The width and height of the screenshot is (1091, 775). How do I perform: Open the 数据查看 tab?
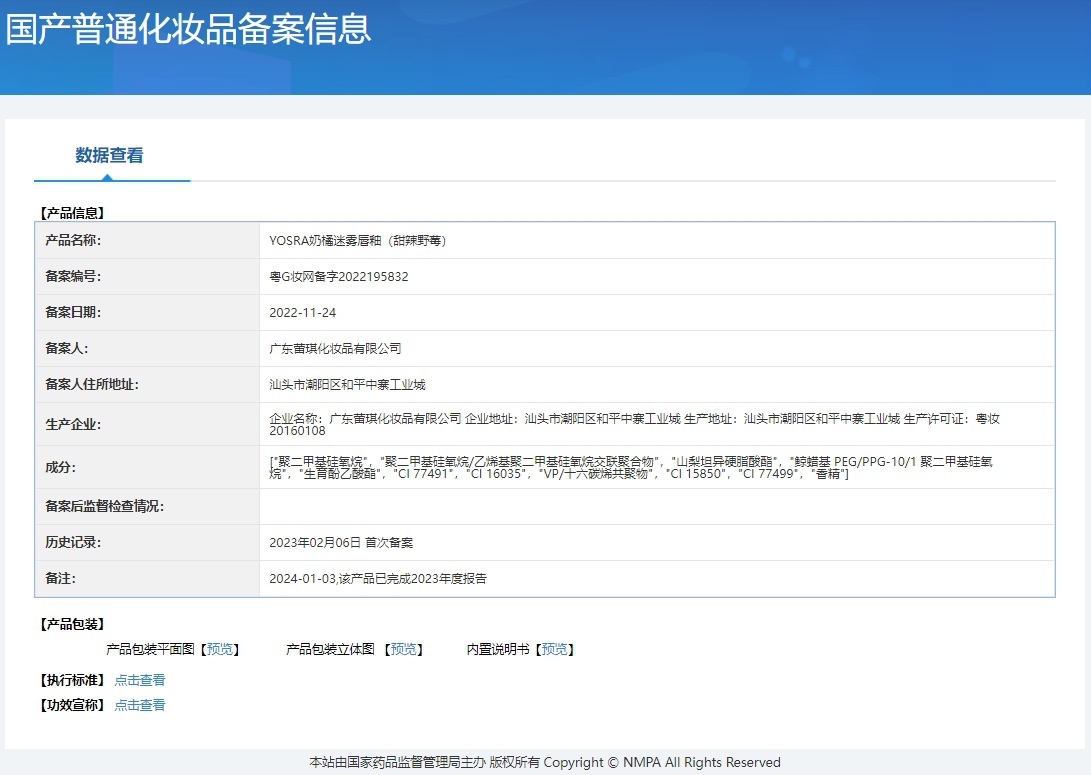point(109,155)
